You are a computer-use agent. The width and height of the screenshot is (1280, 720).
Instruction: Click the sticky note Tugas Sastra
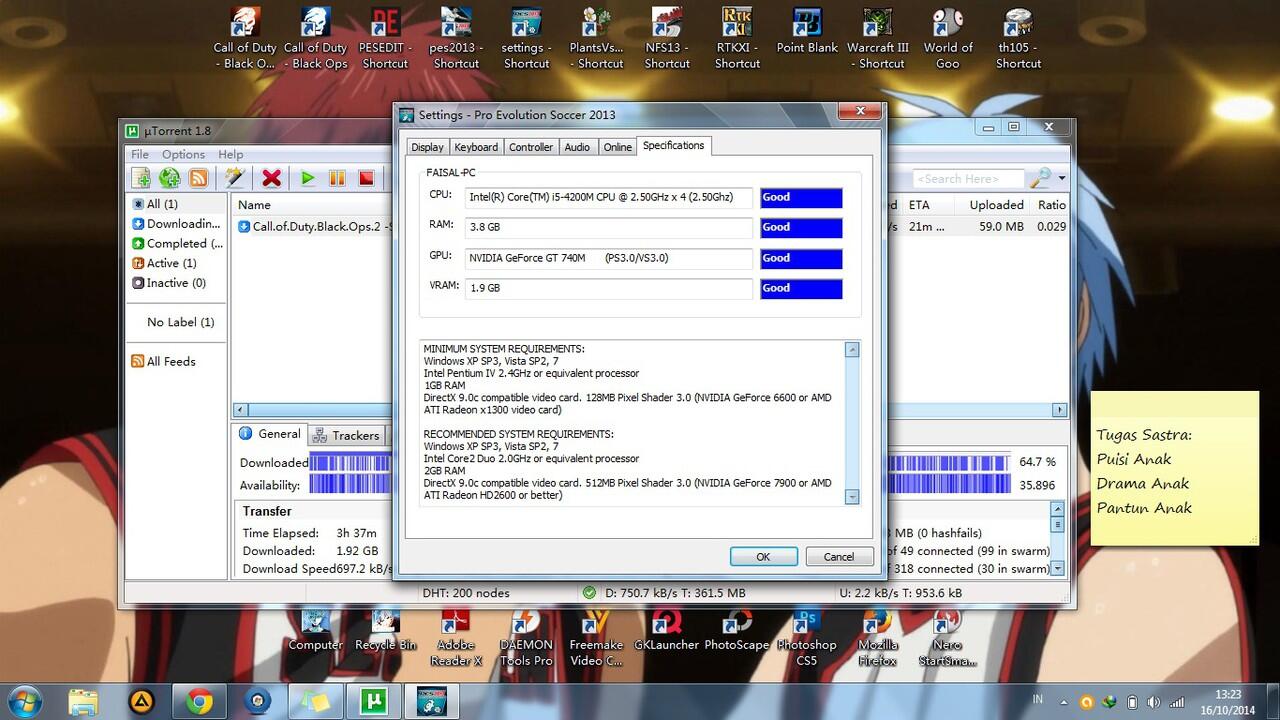pos(1174,468)
